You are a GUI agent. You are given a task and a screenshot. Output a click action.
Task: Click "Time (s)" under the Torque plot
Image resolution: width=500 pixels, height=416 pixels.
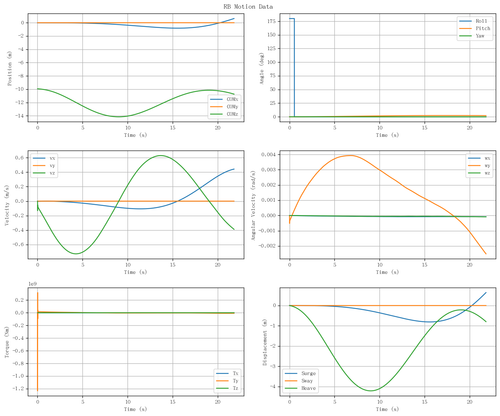click(136, 409)
